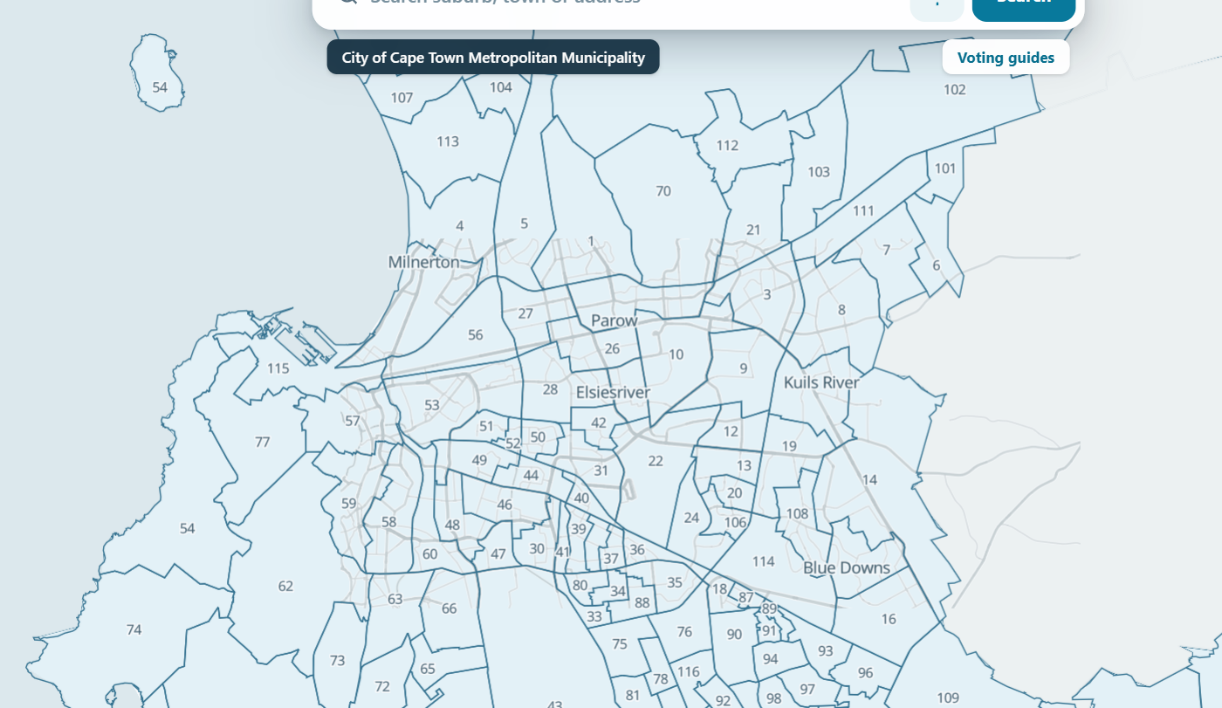Viewport: 1222px width, 708px height.
Task: Click ward number 19 label
Action: 789,447
